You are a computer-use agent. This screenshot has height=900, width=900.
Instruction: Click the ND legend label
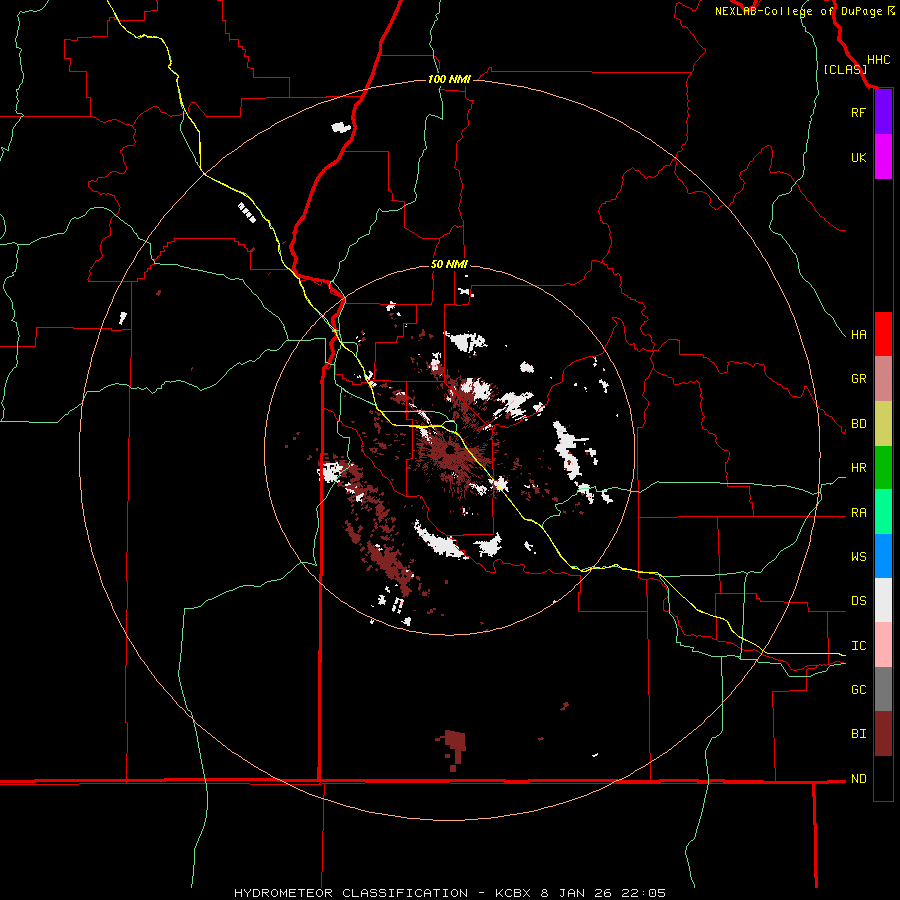[858, 778]
